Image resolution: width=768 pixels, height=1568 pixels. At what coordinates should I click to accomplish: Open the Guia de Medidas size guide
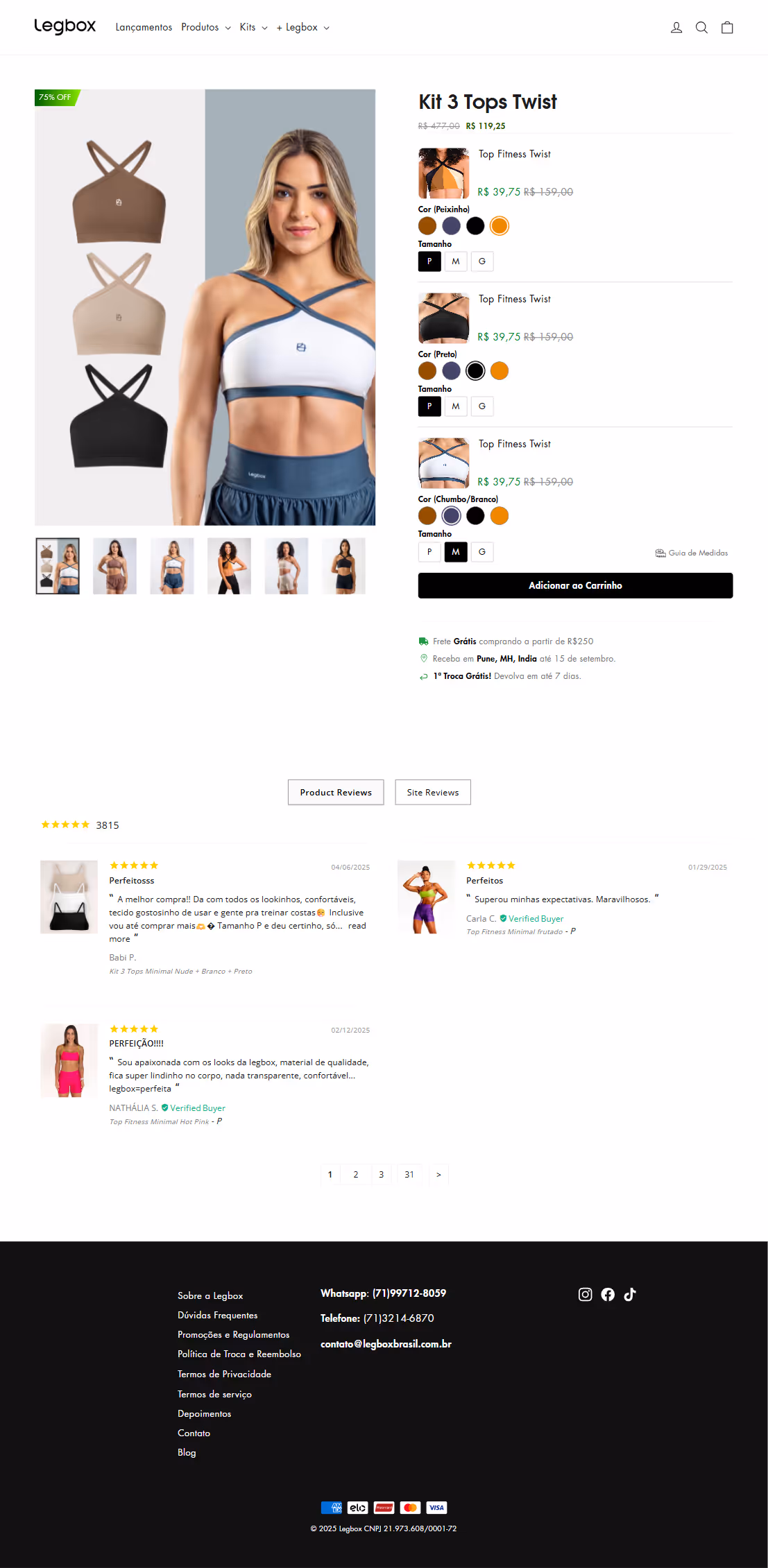click(692, 553)
